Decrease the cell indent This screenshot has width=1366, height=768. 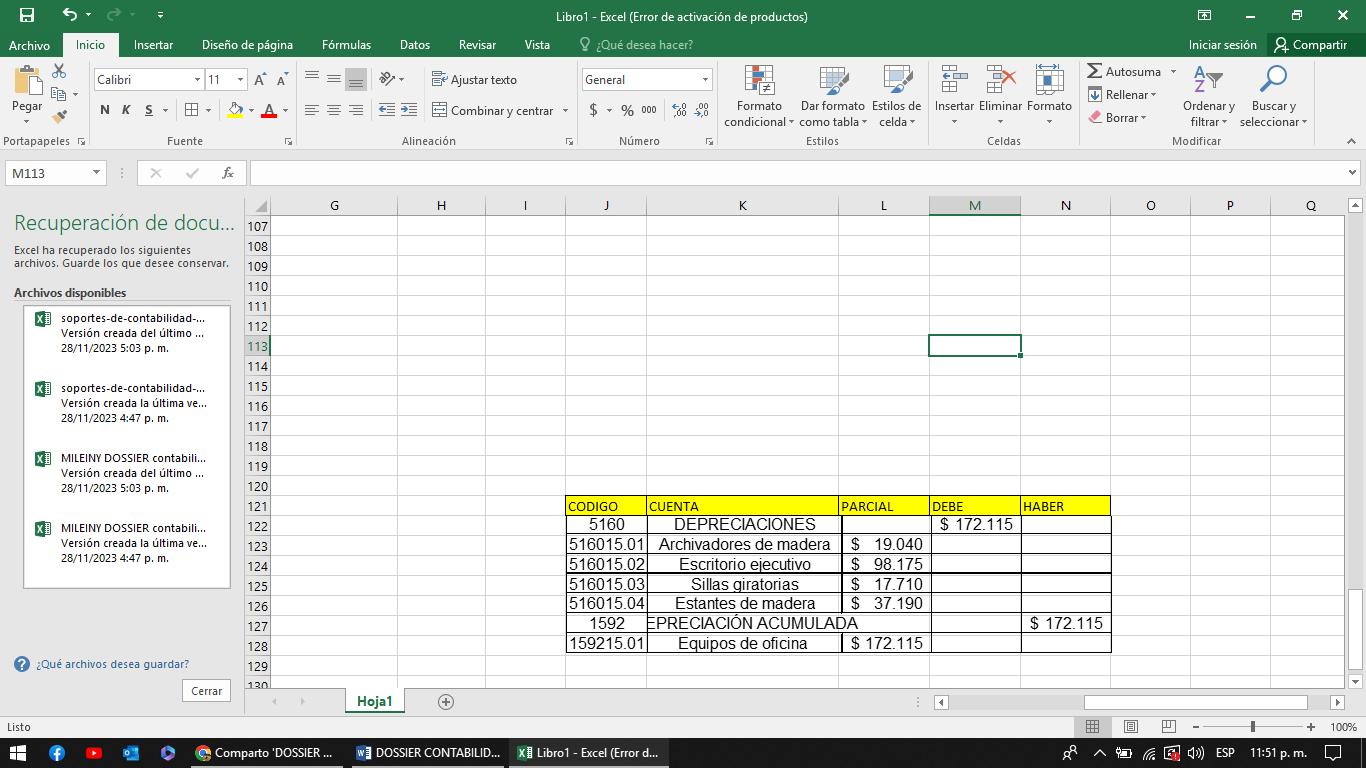[387, 110]
